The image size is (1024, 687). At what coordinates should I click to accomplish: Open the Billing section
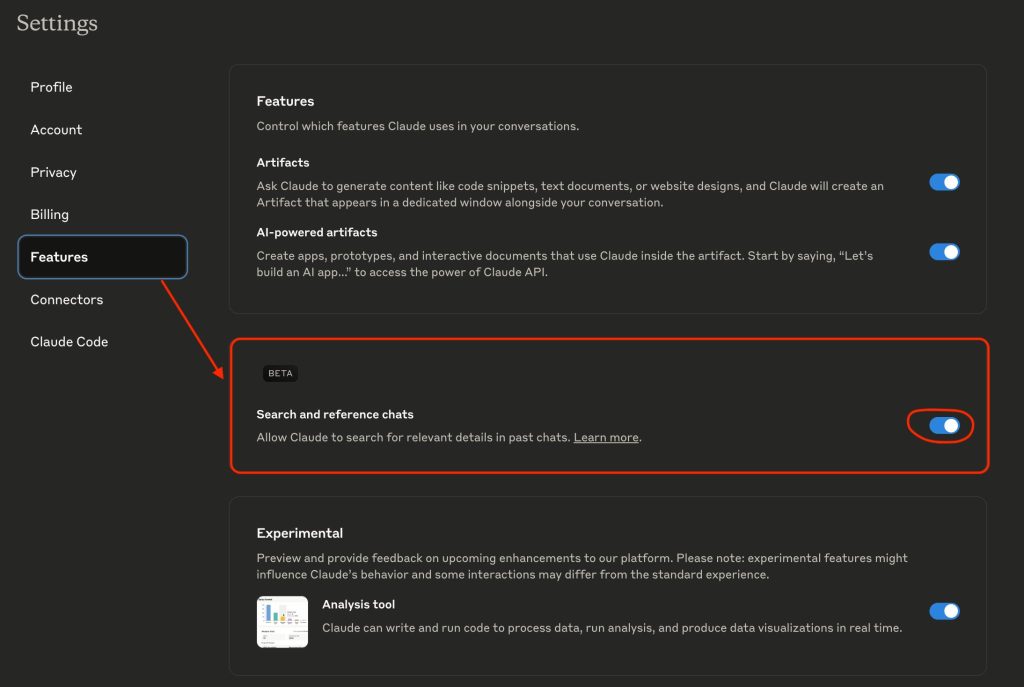coord(49,214)
